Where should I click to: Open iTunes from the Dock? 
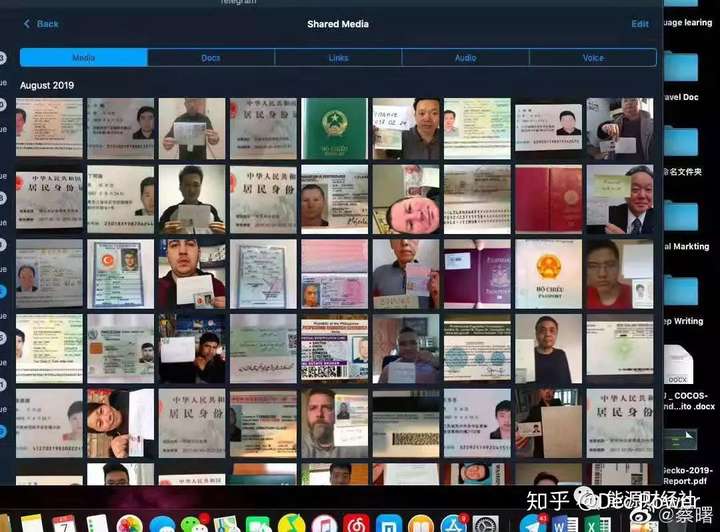coord(324,524)
